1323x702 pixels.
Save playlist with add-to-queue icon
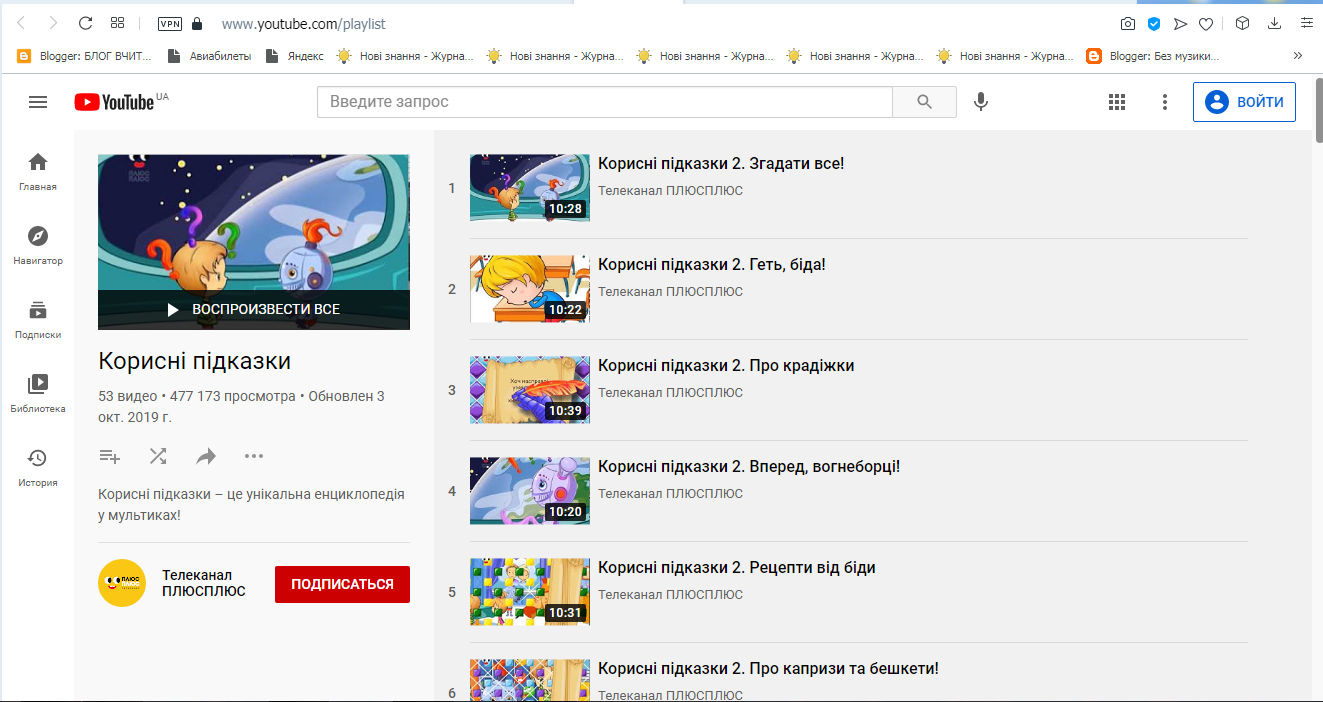(x=110, y=456)
